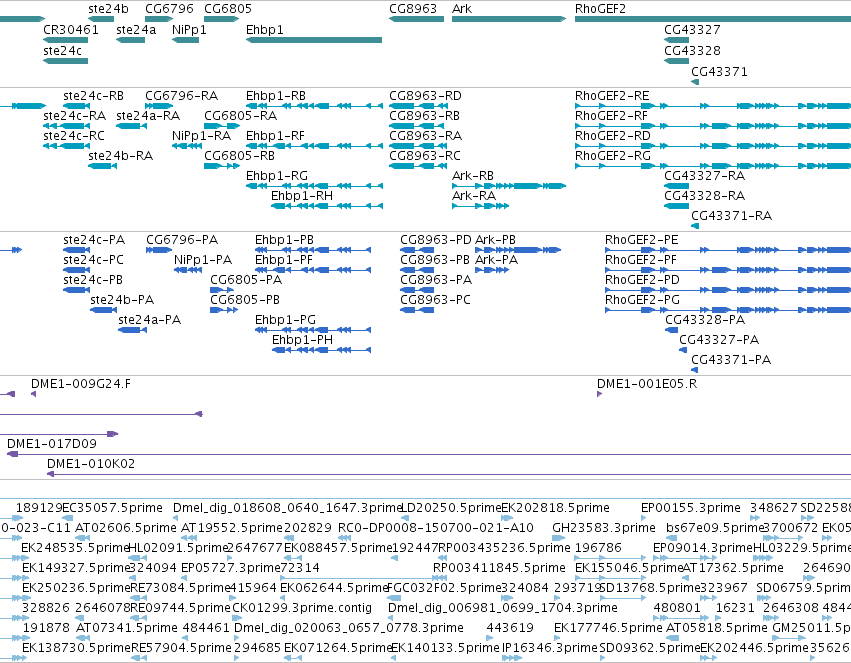Select protein NiPp1-PA
The width and height of the screenshot is (851, 663).
point(203,260)
